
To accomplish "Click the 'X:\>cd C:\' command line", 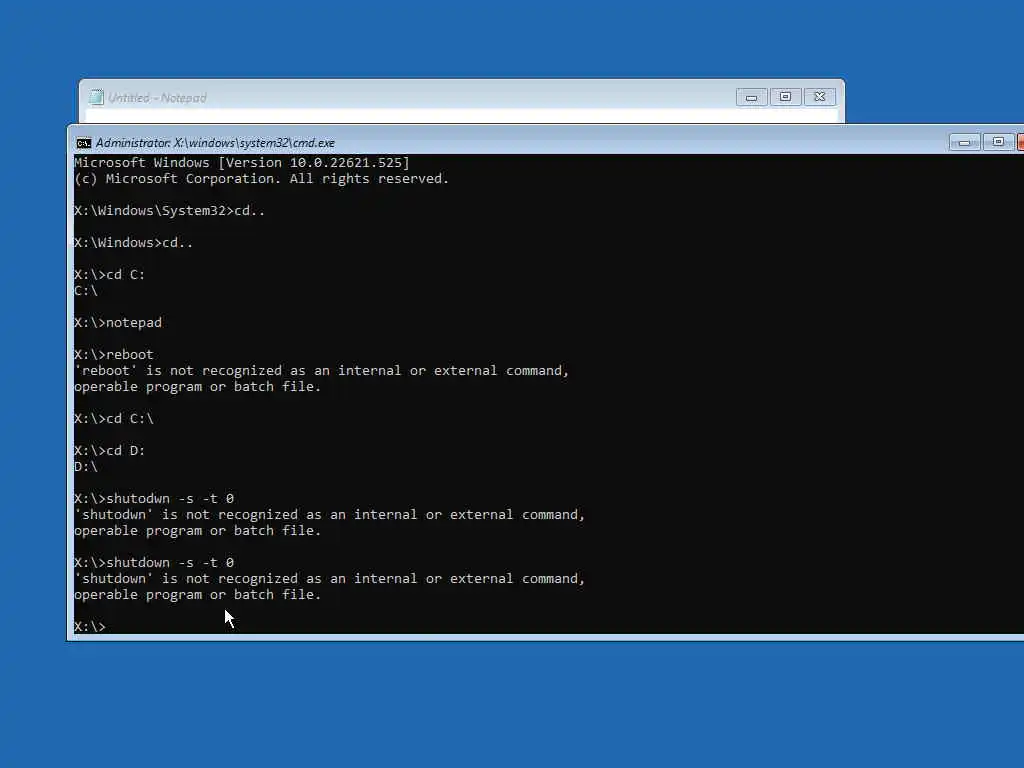I will pyautogui.click(x=114, y=419).
